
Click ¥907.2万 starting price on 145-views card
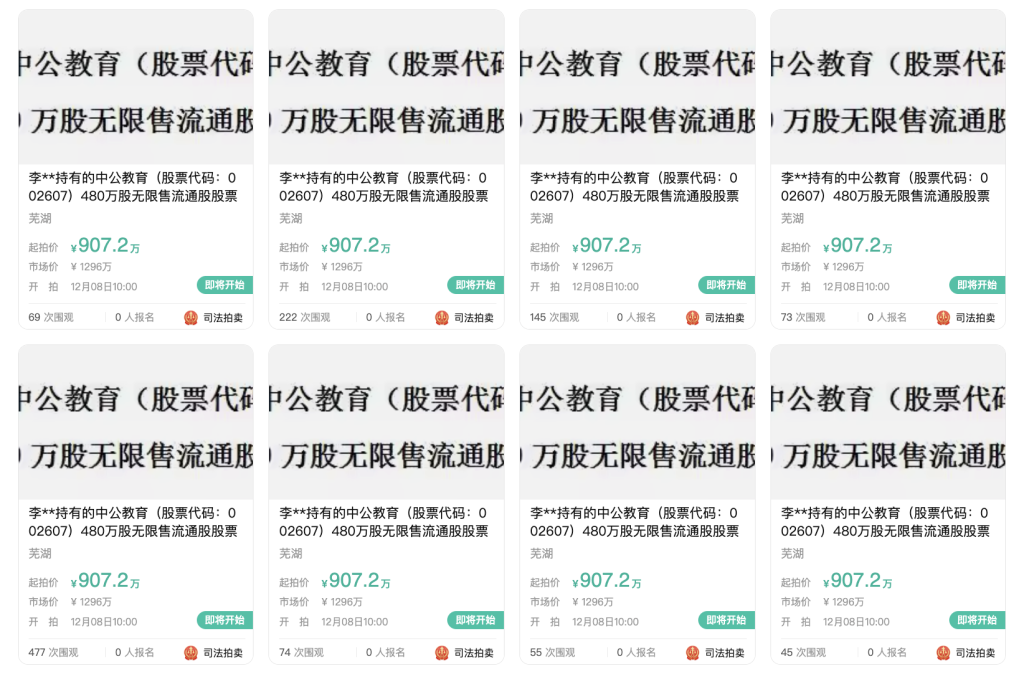[607, 246]
